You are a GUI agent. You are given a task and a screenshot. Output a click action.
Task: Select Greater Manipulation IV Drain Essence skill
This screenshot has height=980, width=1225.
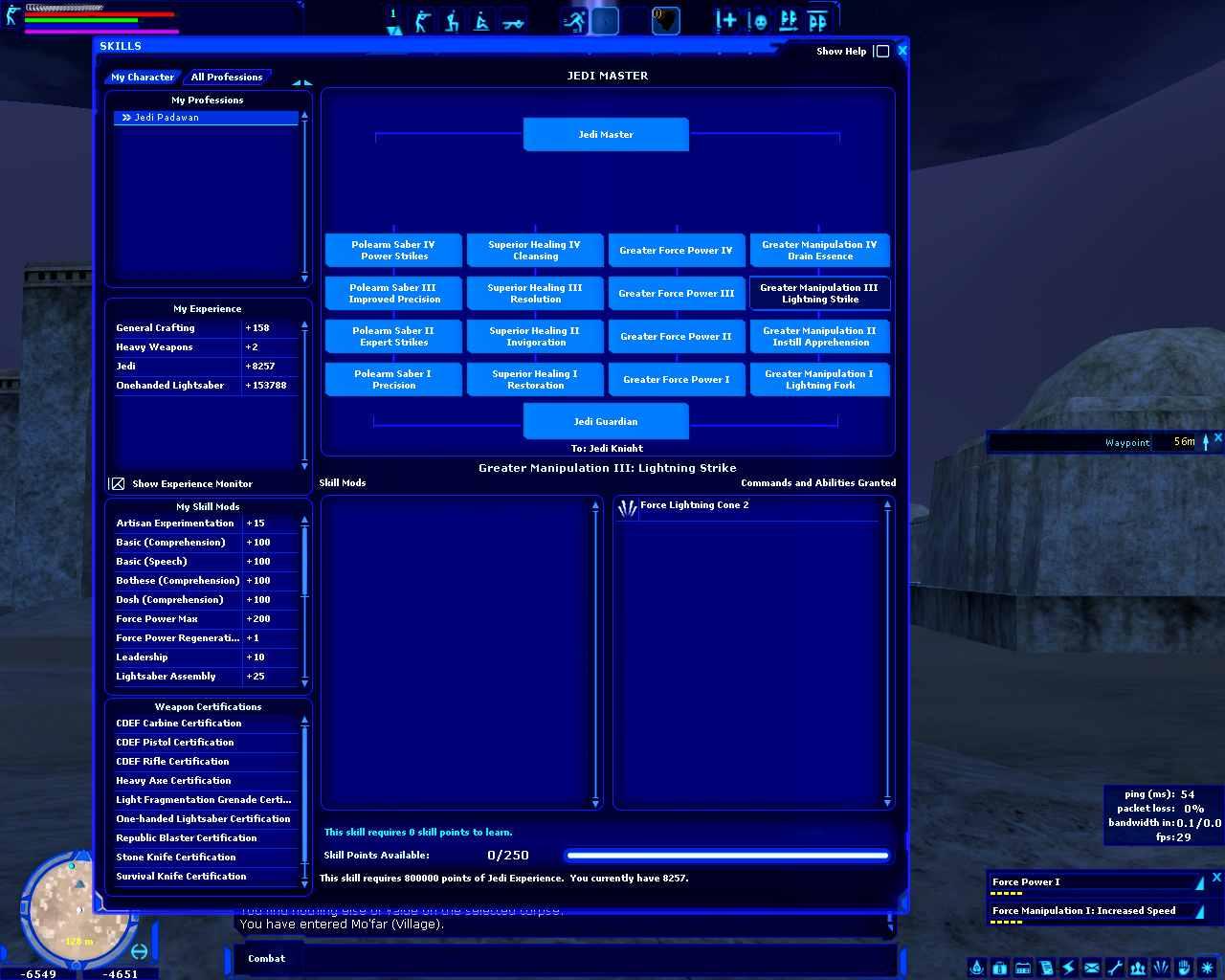coord(820,250)
